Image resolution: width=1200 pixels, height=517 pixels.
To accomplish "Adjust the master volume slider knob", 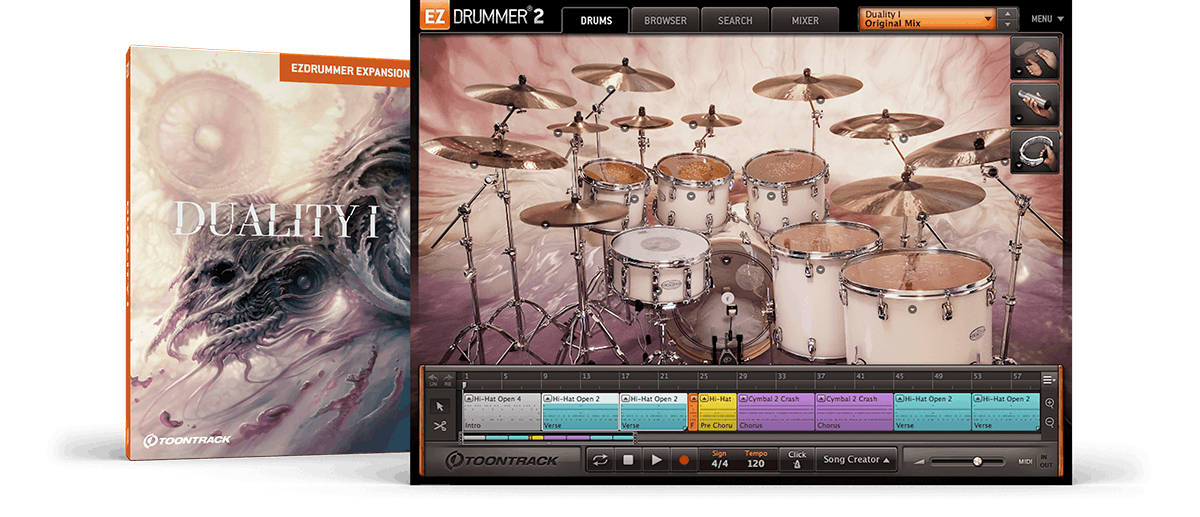I will (977, 461).
